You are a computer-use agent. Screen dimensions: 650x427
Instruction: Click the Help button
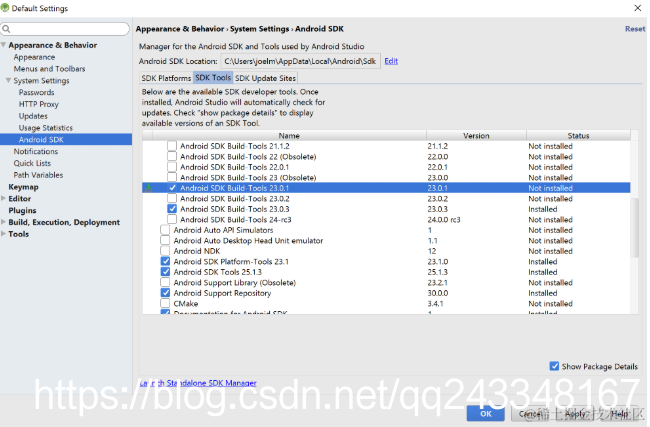[620, 413]
